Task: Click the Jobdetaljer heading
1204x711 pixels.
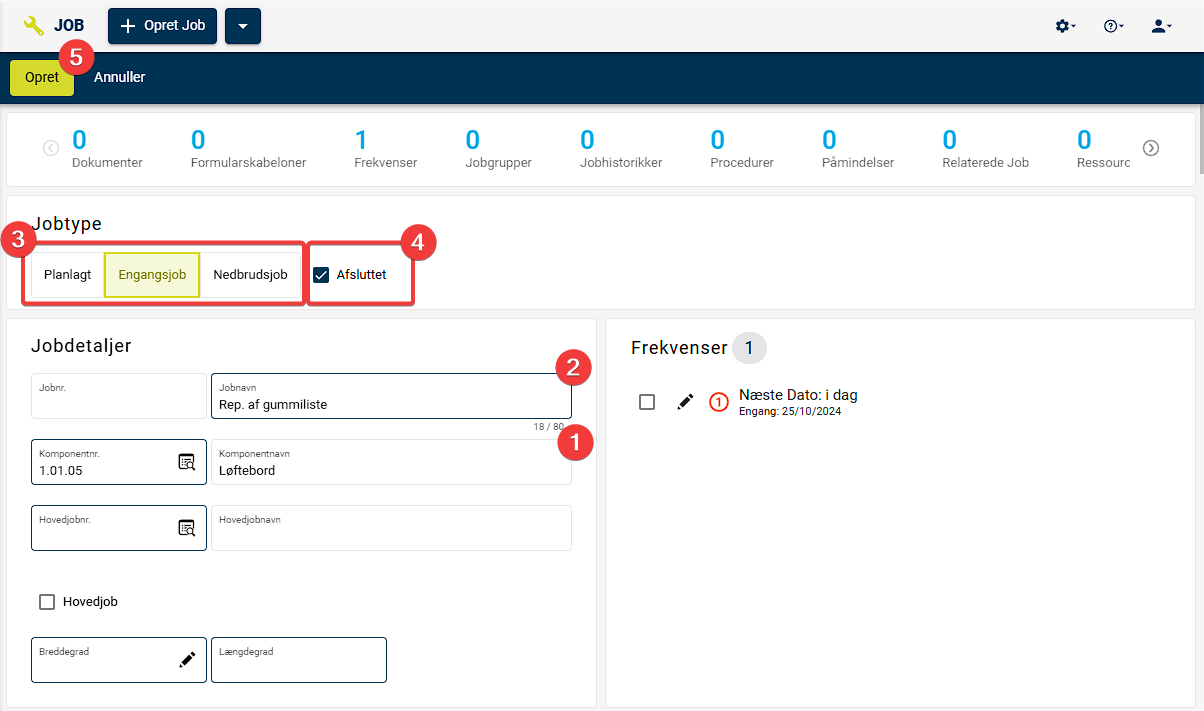Action: click(81, 346)
